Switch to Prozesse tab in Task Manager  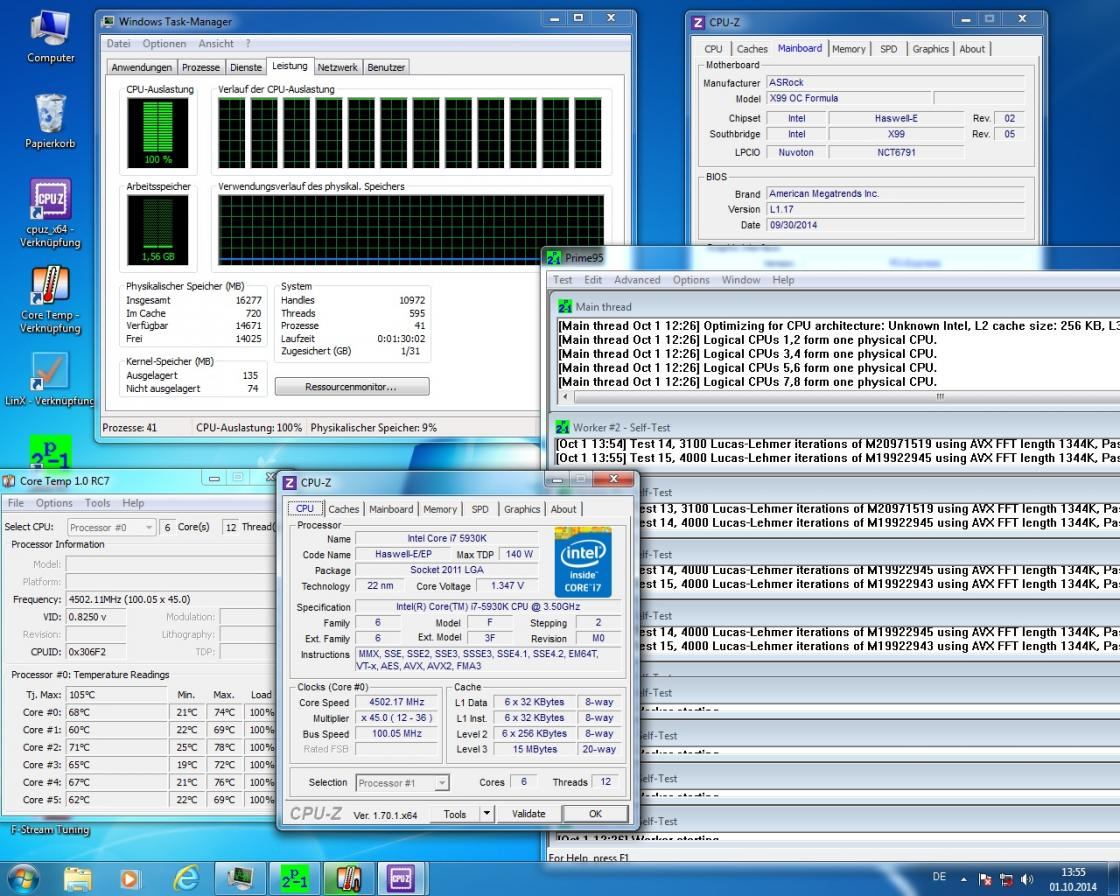[201, 67]
